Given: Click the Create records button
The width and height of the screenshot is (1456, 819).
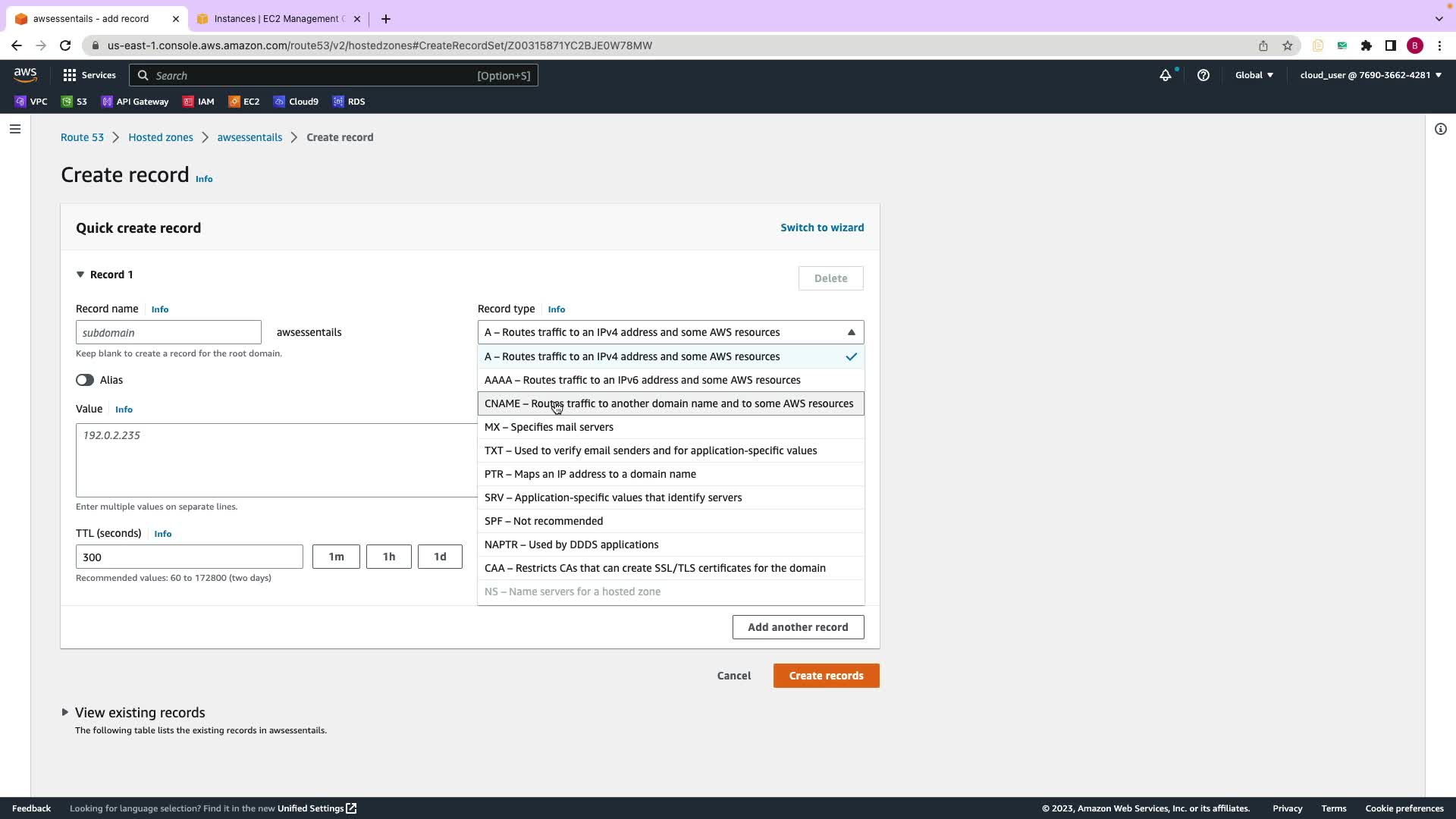Looking at the screenshot, I should click(x=826, y=676).
